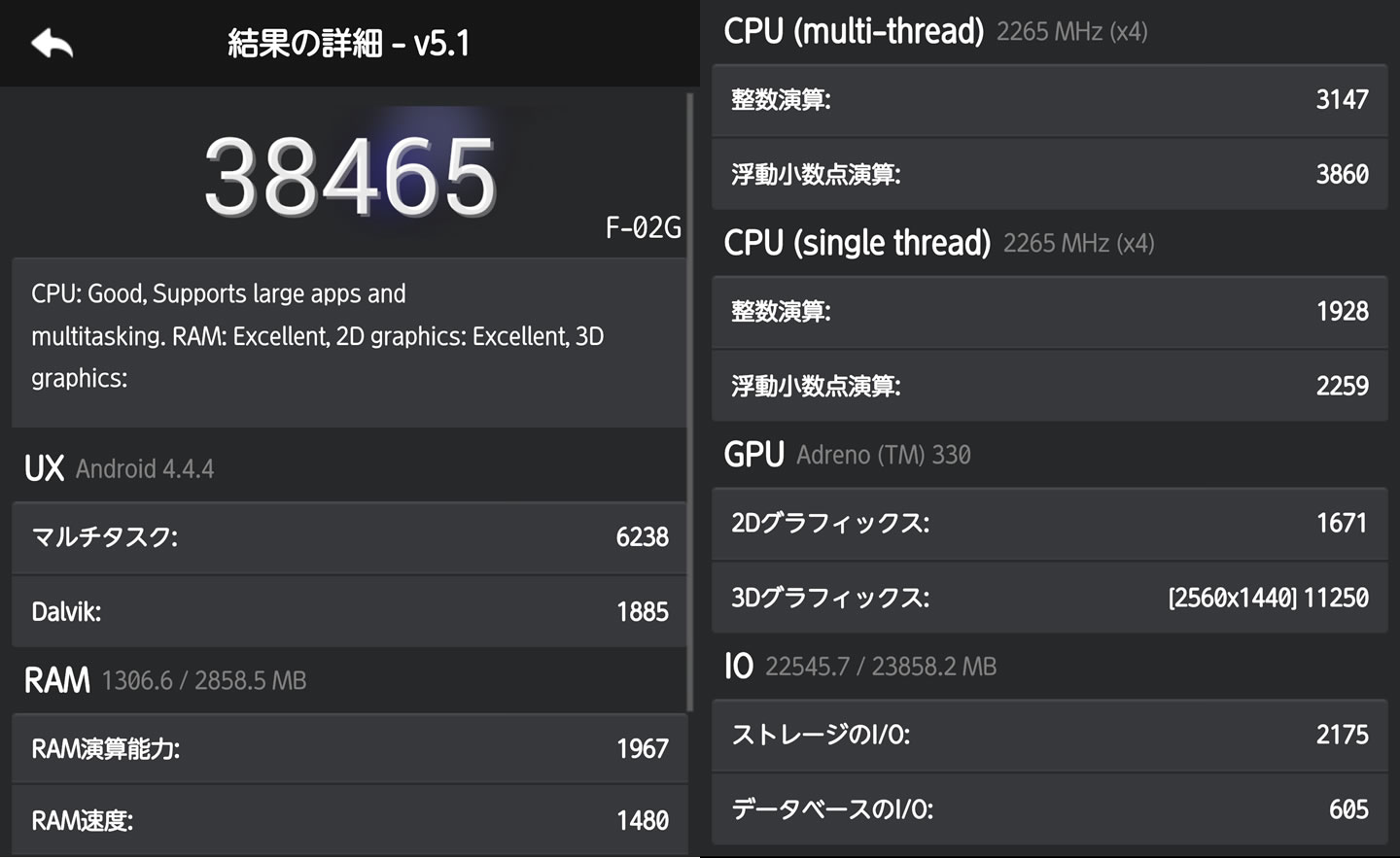Click the RAM速度 result row
Image resolution: width=1400 pixels, height=858 pixels.
point(350,820)
